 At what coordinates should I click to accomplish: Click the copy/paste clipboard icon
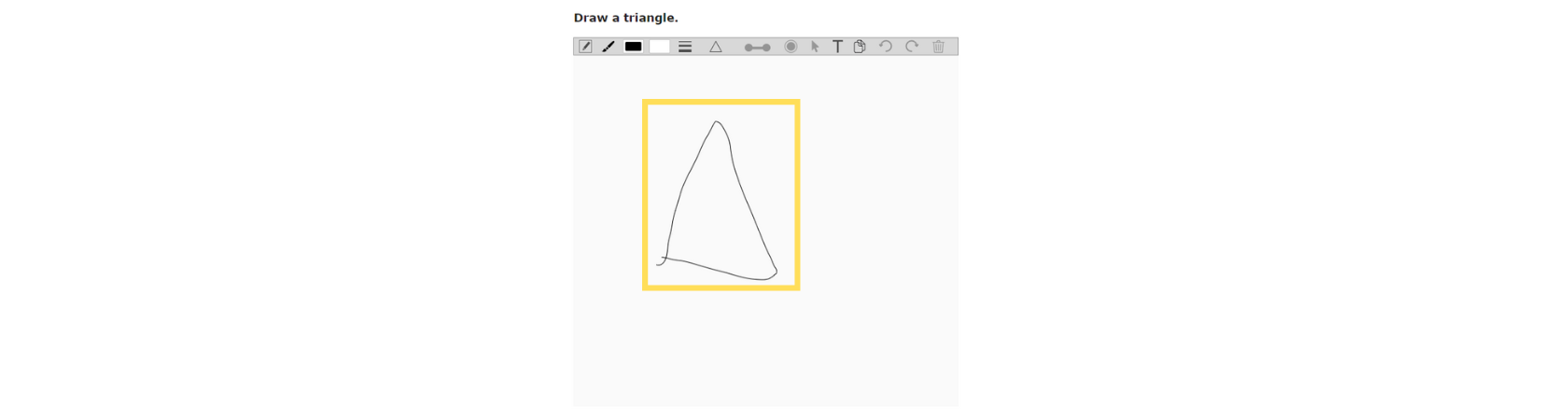pos(860,47)
